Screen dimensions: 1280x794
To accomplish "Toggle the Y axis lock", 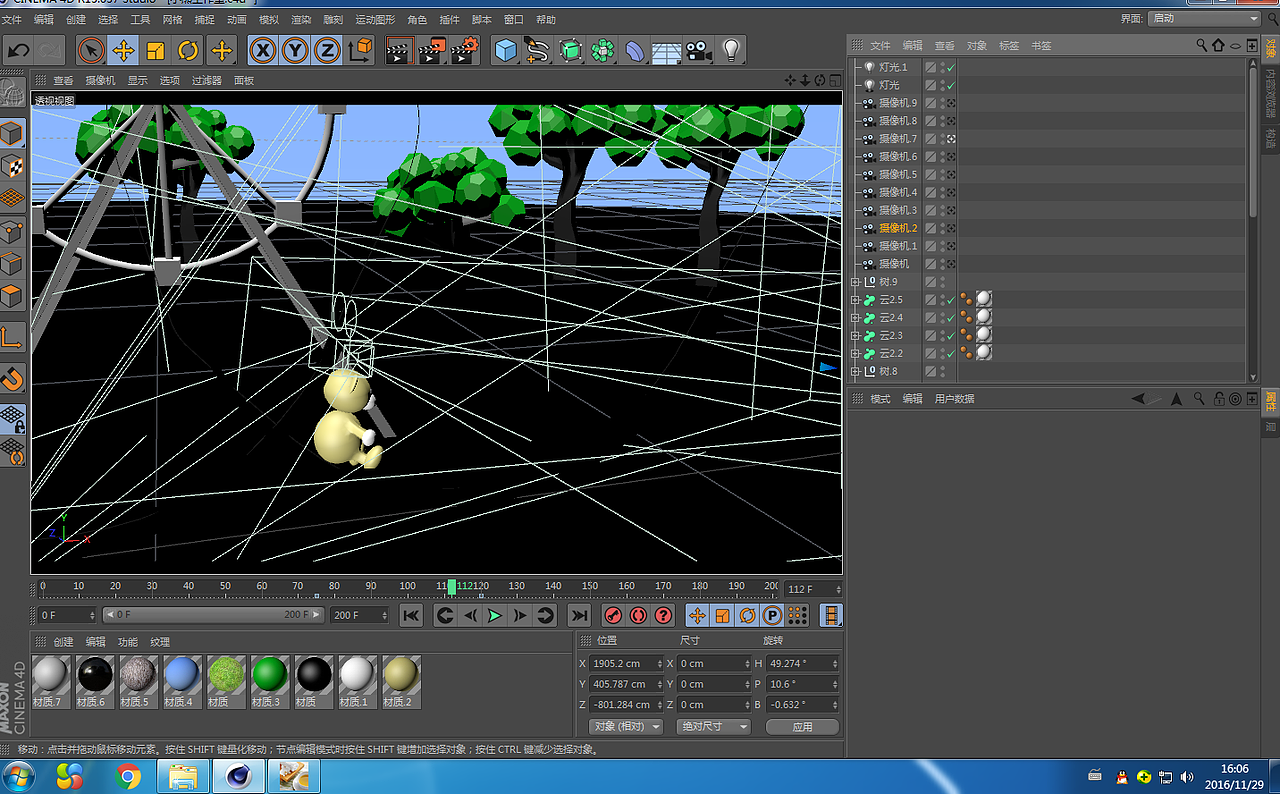I will (x=295, y=50).
